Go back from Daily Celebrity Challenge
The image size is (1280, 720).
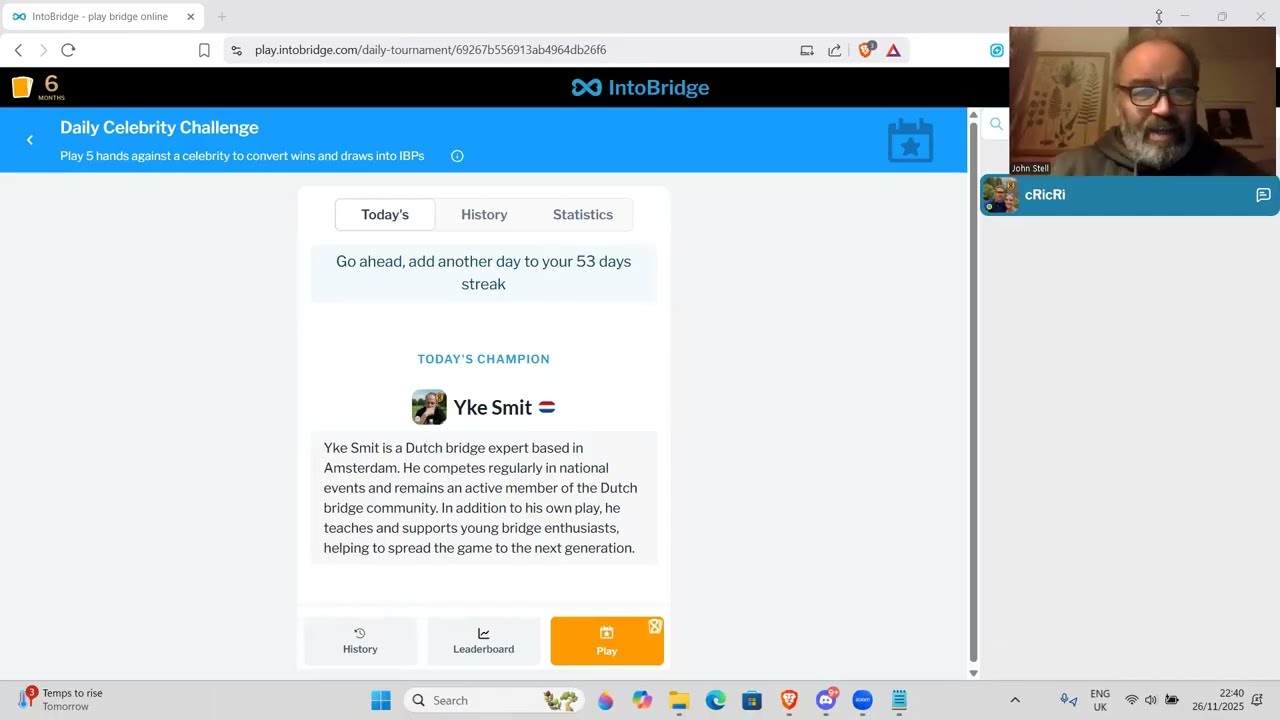click(x=30, y=140)
